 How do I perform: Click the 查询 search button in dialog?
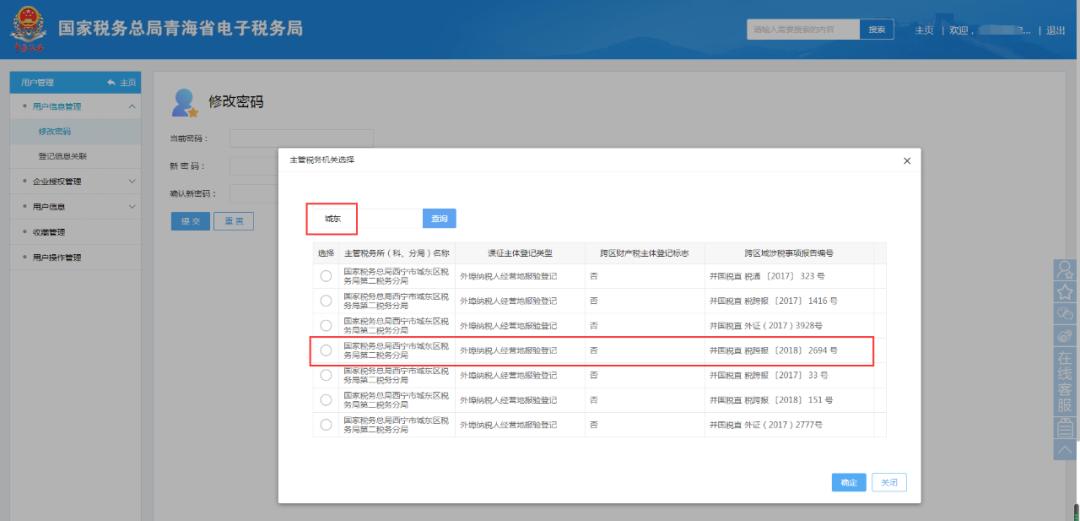439,218
